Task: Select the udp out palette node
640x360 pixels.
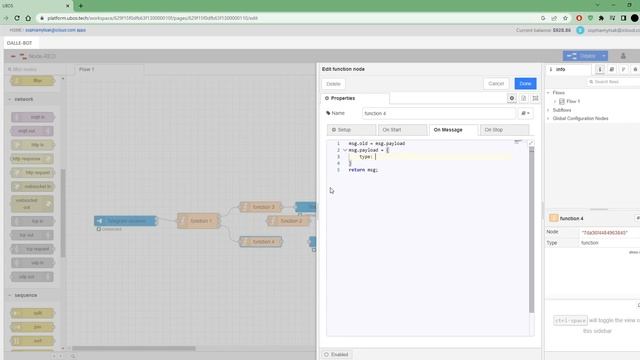Action: (33, 277)
